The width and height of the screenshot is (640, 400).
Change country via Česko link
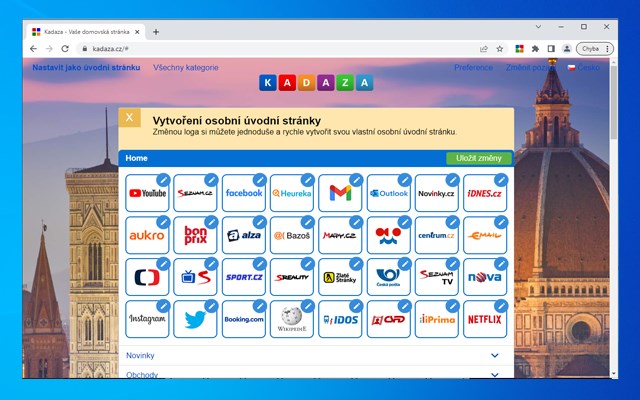(584, 67)
